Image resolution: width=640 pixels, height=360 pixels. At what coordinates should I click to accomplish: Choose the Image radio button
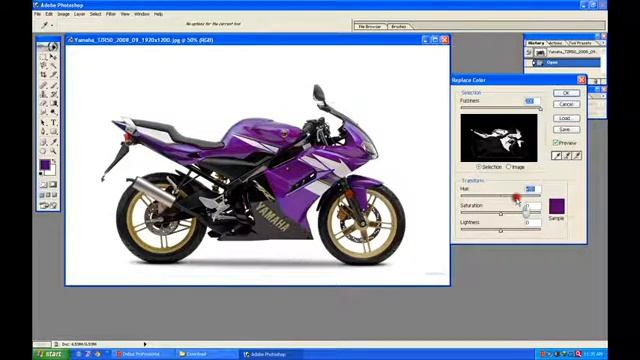click(509, 167)
